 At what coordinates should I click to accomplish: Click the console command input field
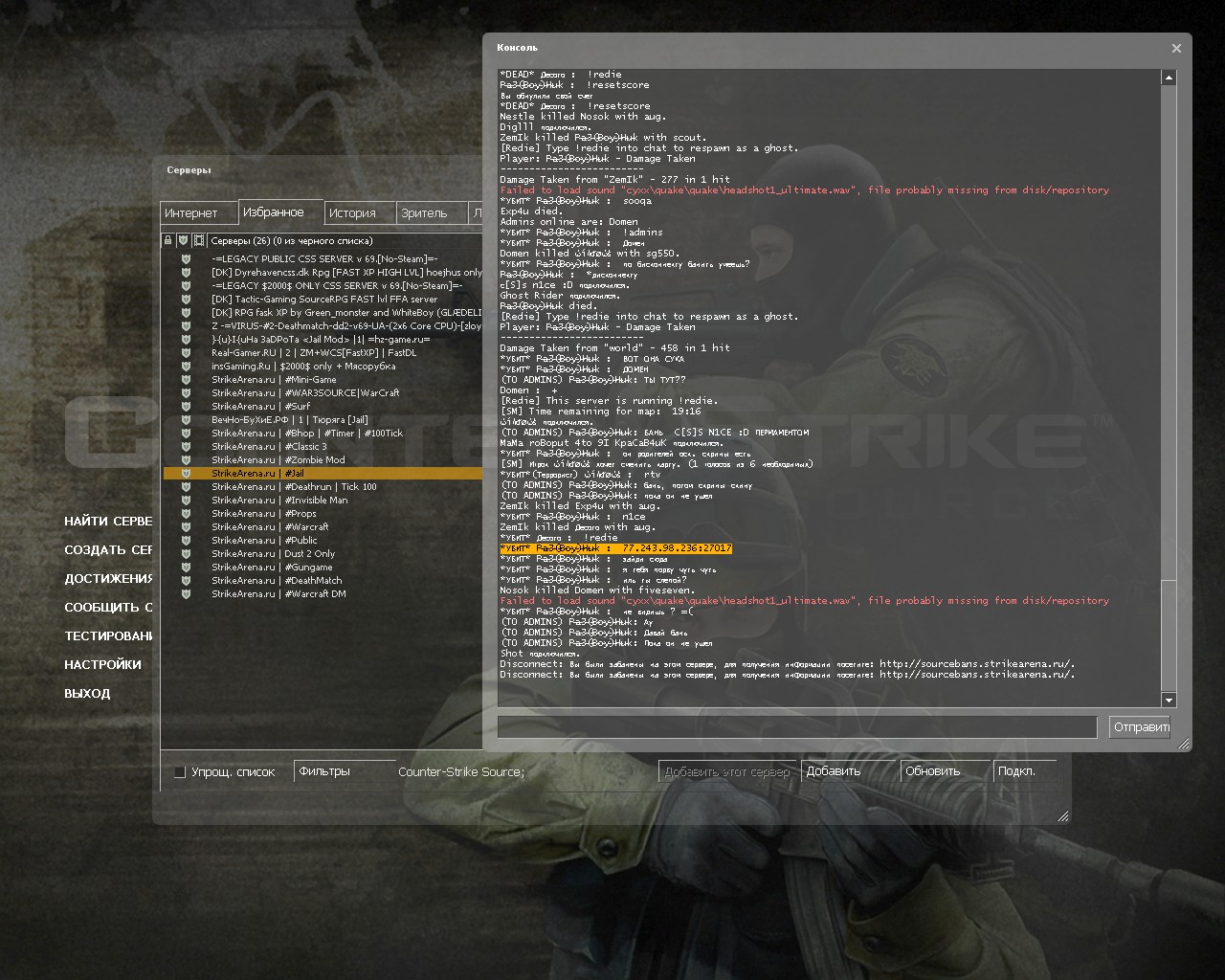pos(796,727)
